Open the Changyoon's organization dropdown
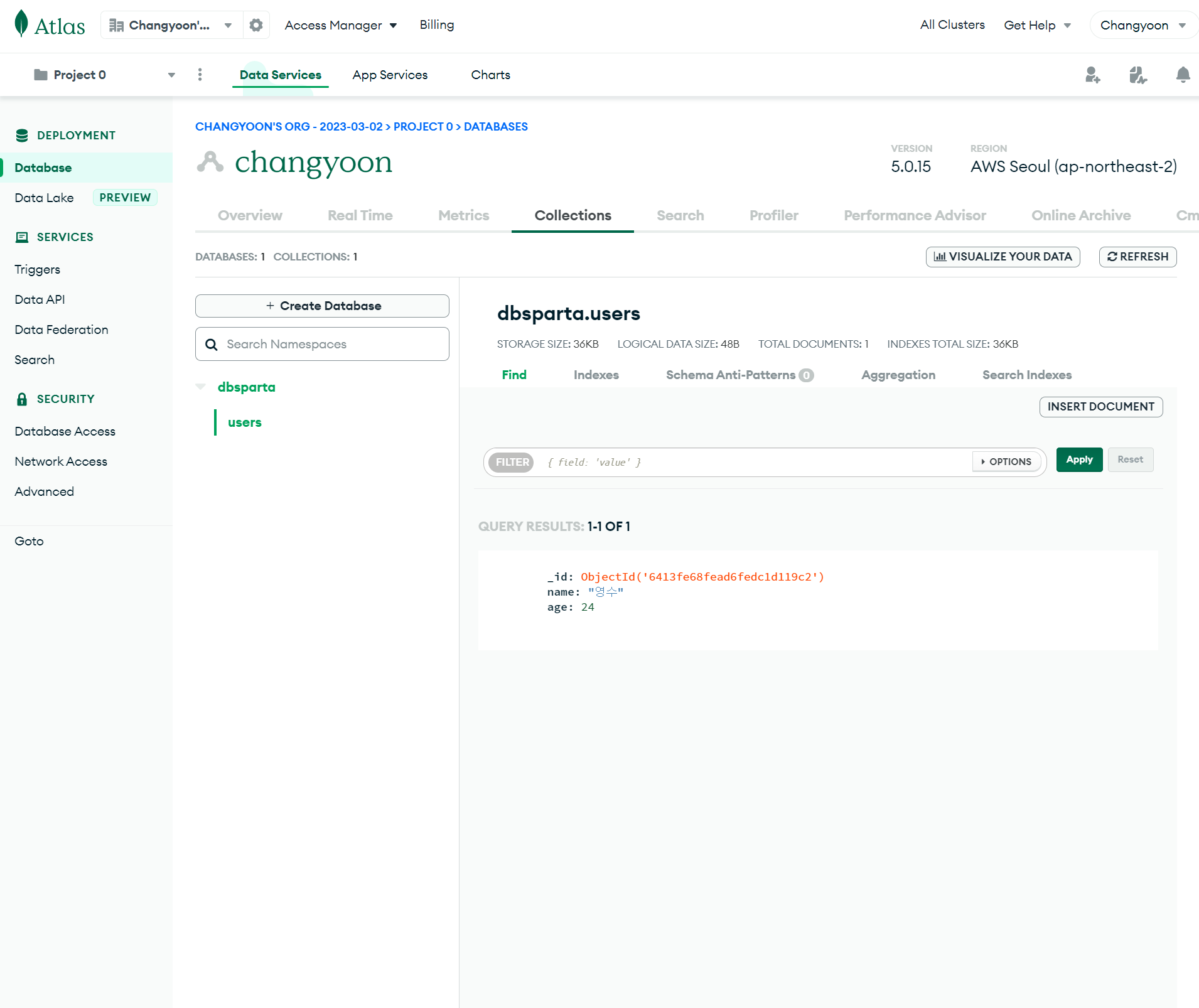Viewport: 1199px width, 1008px height. pos(171,25)
